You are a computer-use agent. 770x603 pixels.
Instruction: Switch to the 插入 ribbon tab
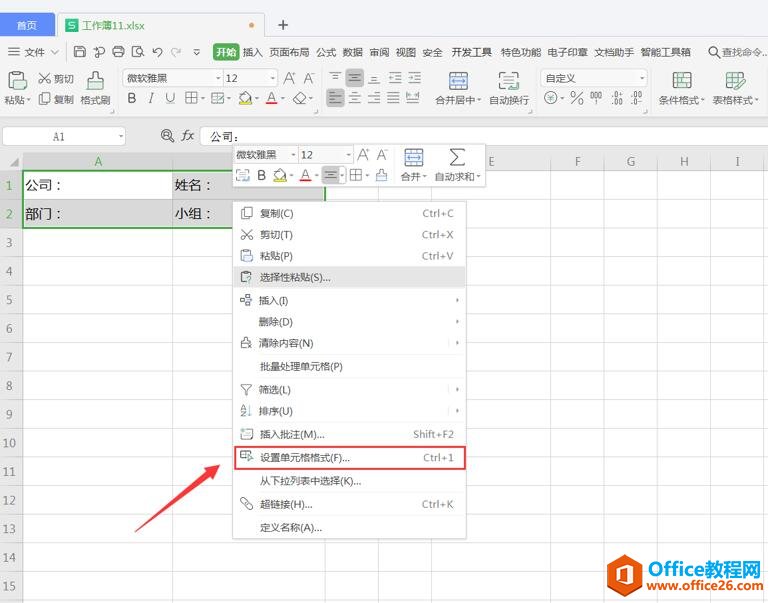click(252, 52)
